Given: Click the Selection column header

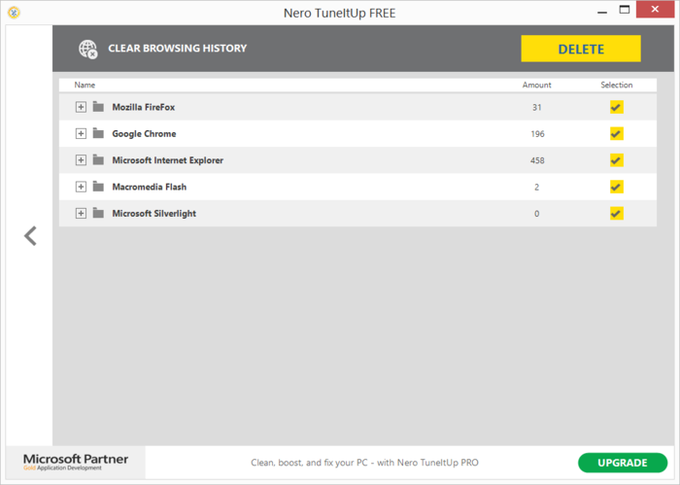Looking at the screenshot, I should (616, 85).
